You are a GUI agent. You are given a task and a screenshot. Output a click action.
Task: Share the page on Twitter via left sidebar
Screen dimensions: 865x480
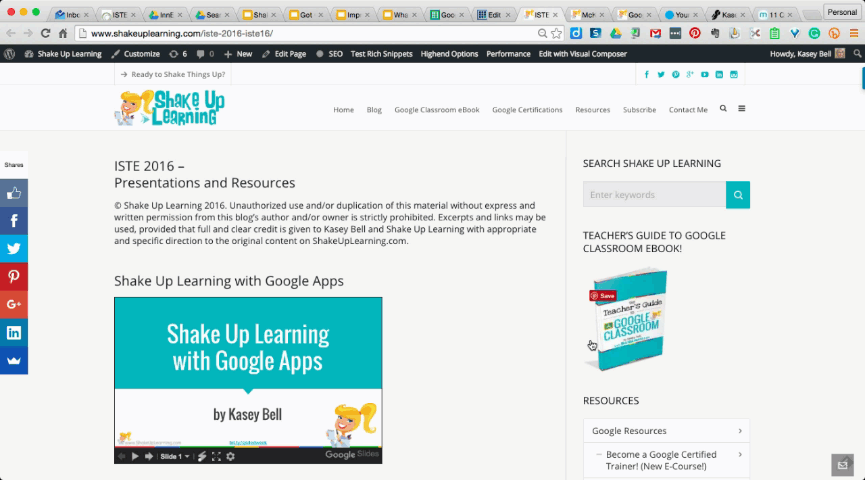[x=14, y=249]
